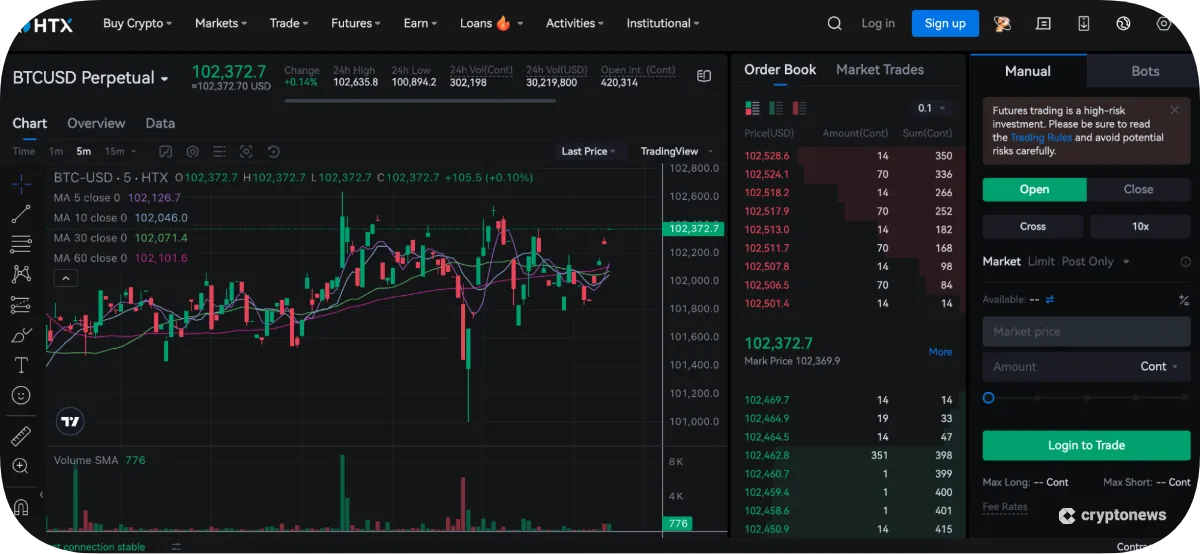This screenshot has height=554, width=1200.
Task: Dismiss the futures risk warning
Action: 1175,110
